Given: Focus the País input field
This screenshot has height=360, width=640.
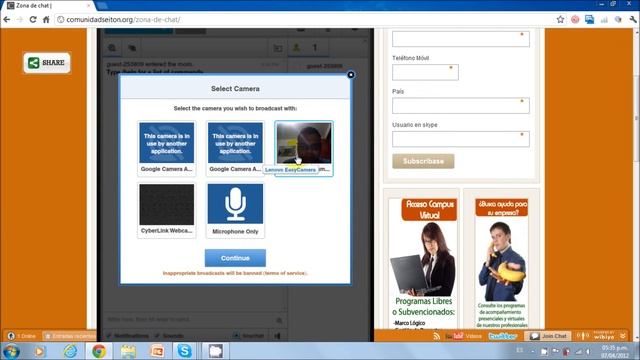Looking at the screenshot, I should click(x=461, y=106).
